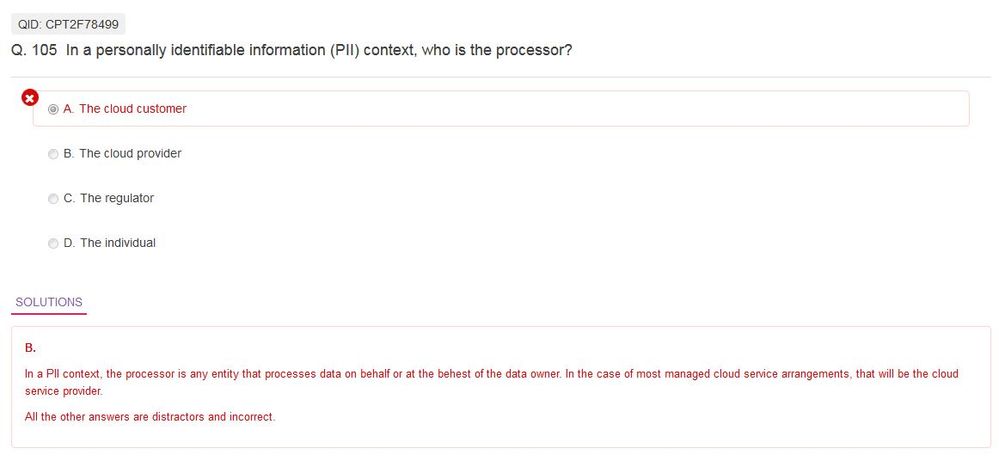The height and width of the screenshot is (456, 999).
Task: Click "The individual" answer text
Action: coord(118,243)
